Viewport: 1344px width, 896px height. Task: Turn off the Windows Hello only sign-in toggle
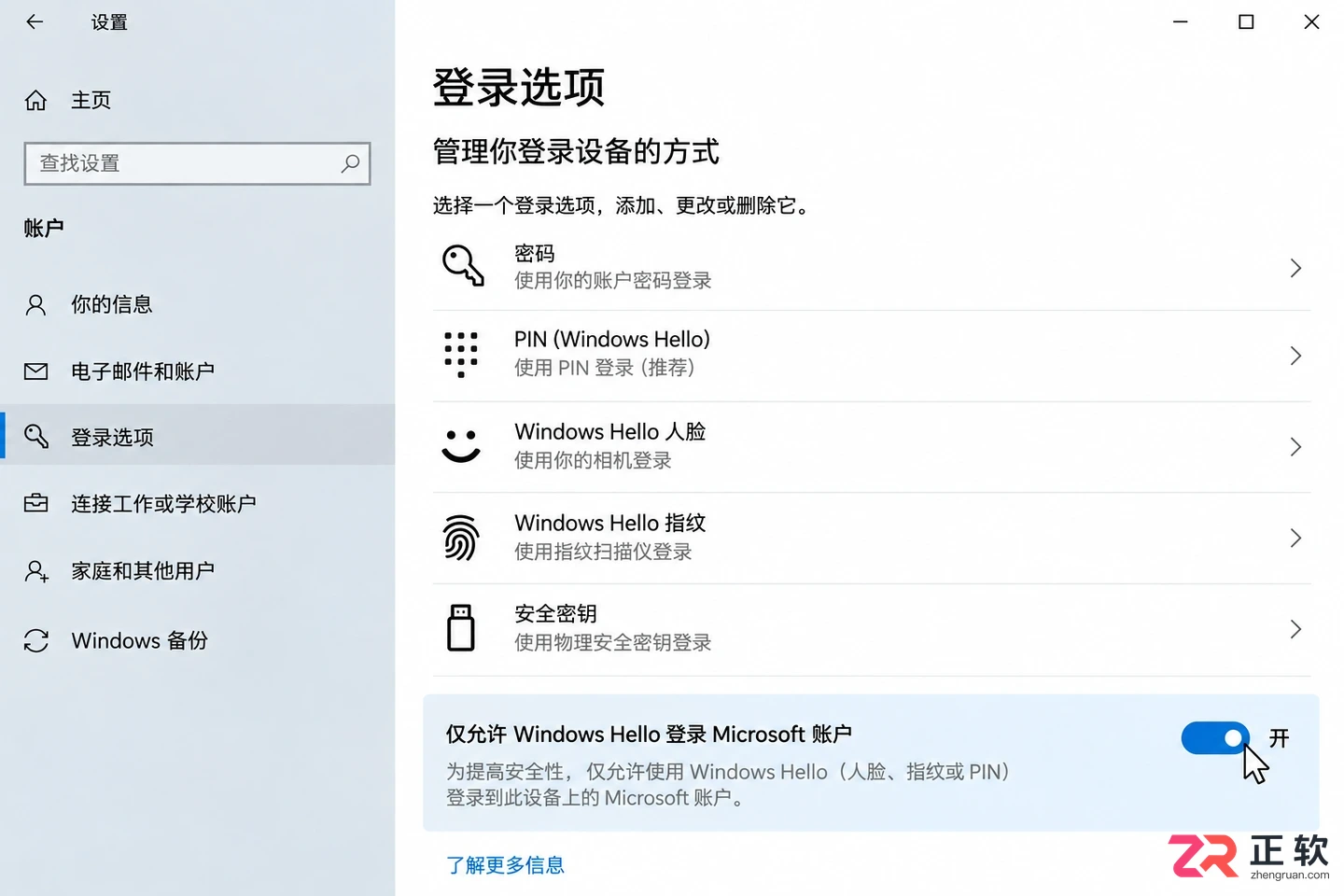tap(1214, 738)
